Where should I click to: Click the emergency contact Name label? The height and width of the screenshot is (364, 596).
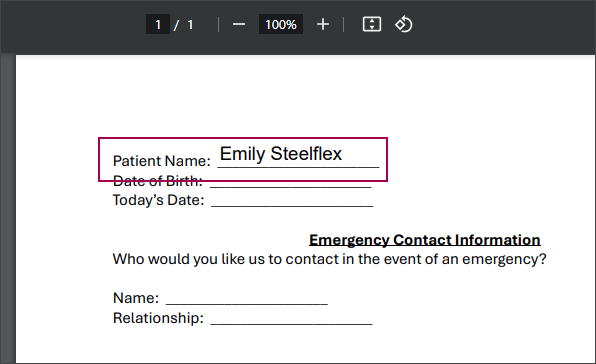(x=136, y=298)
